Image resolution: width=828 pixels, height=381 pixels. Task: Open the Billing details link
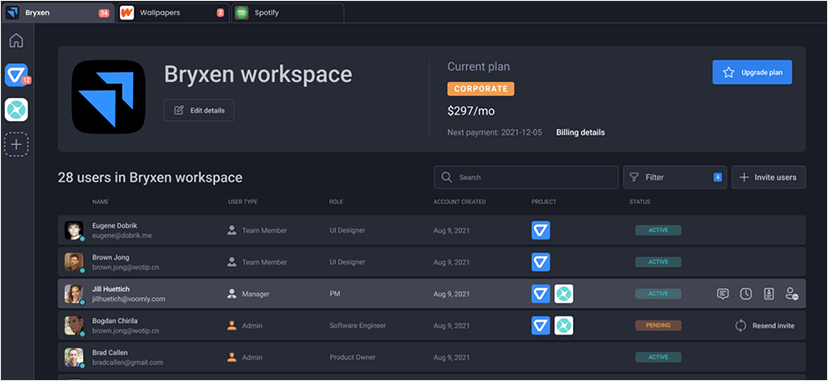[x=580, y=132]
